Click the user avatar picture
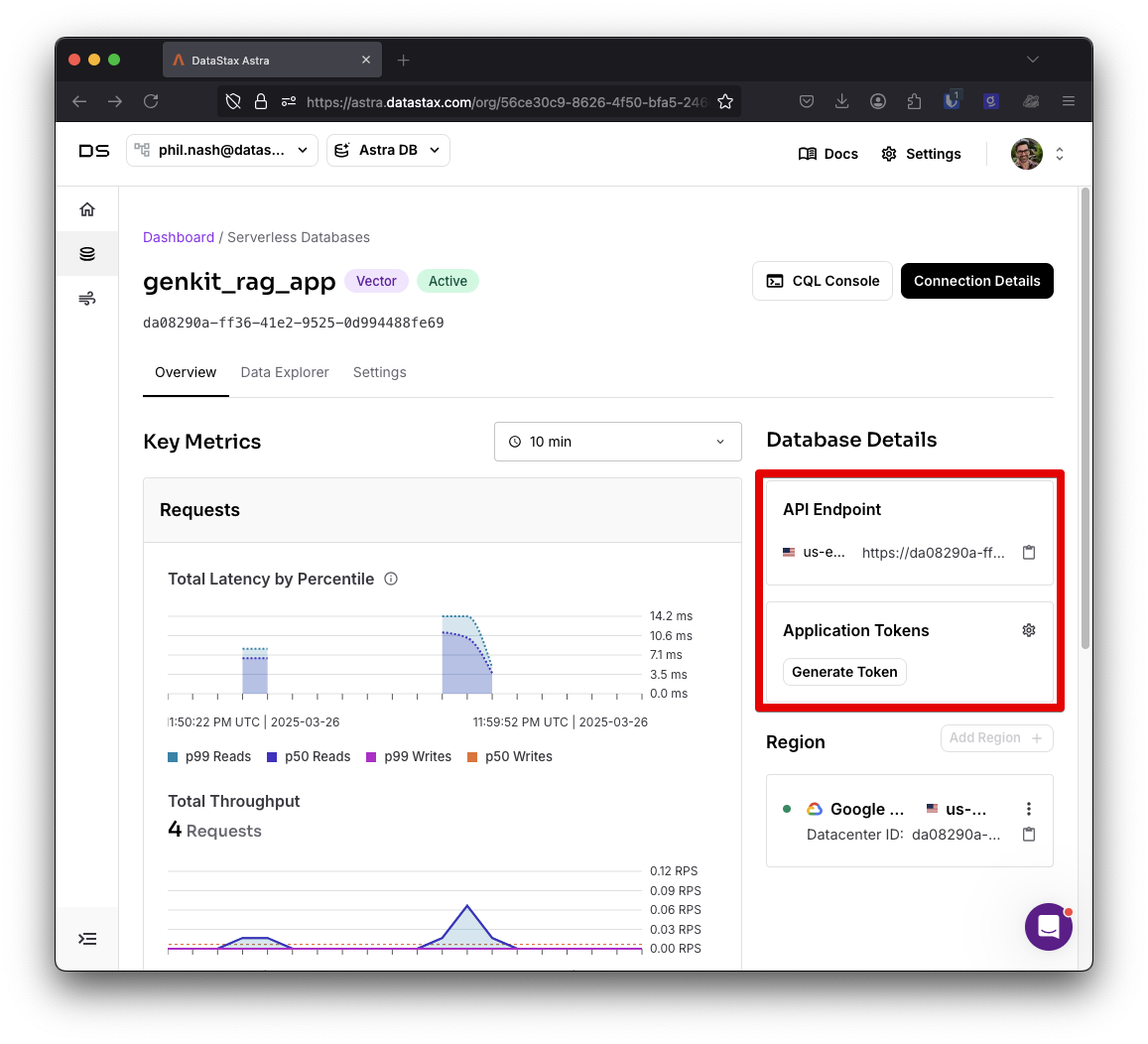The height and width of the screenshot is (1044, 1148). point(1027,154)
